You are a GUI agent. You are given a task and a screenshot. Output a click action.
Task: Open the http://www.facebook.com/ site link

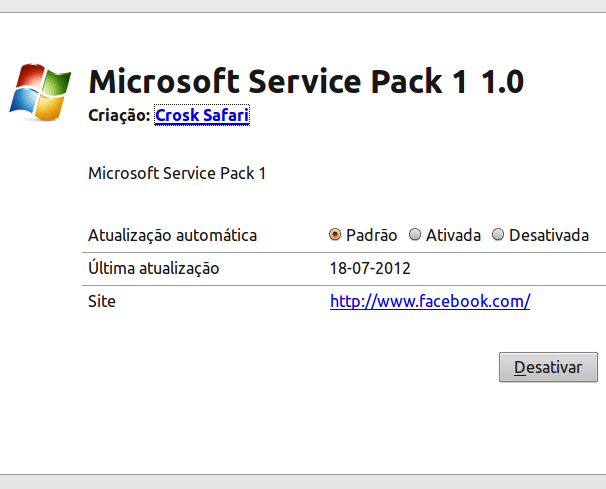(429, 300)
